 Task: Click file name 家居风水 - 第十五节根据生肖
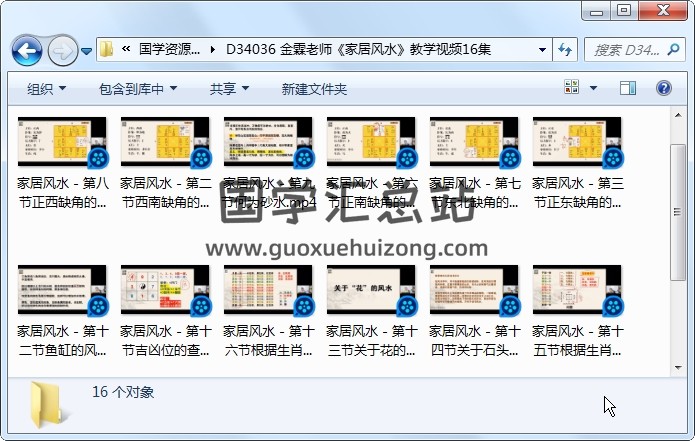[578, 341]
